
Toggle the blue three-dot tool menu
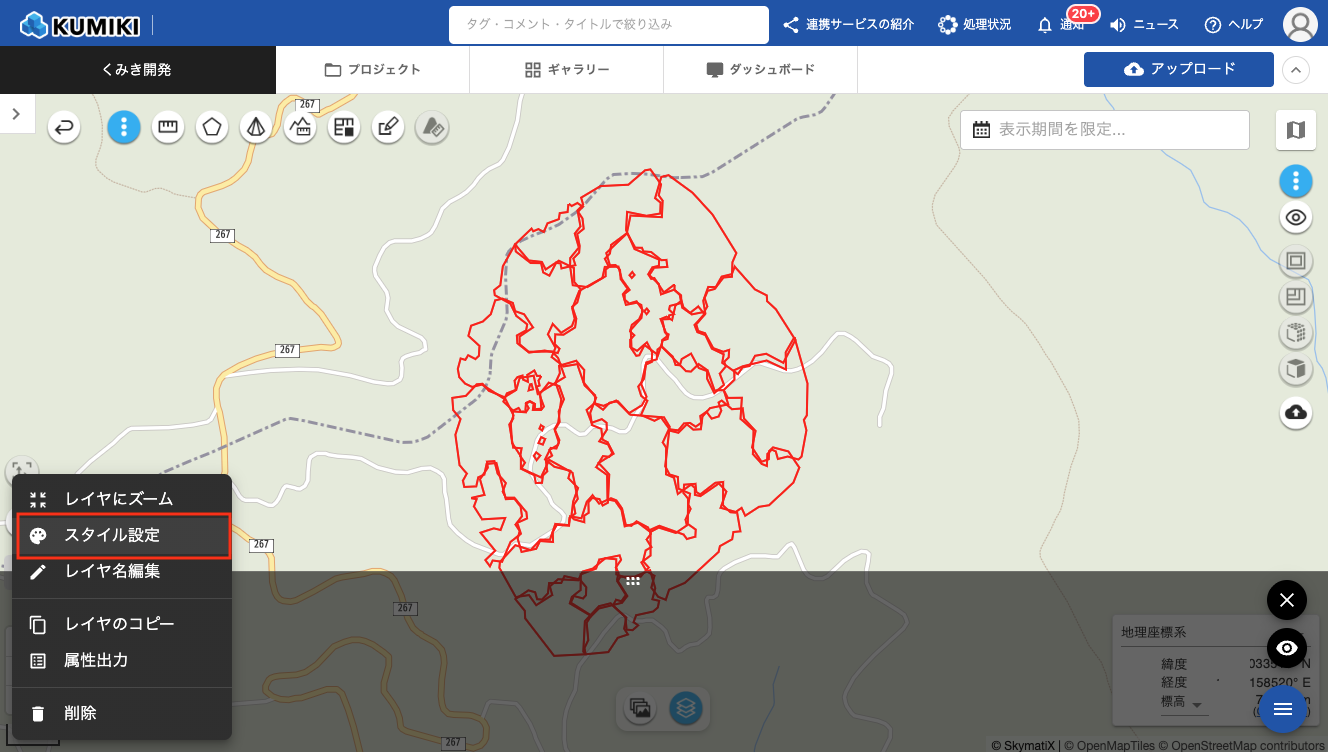point(124,127)
